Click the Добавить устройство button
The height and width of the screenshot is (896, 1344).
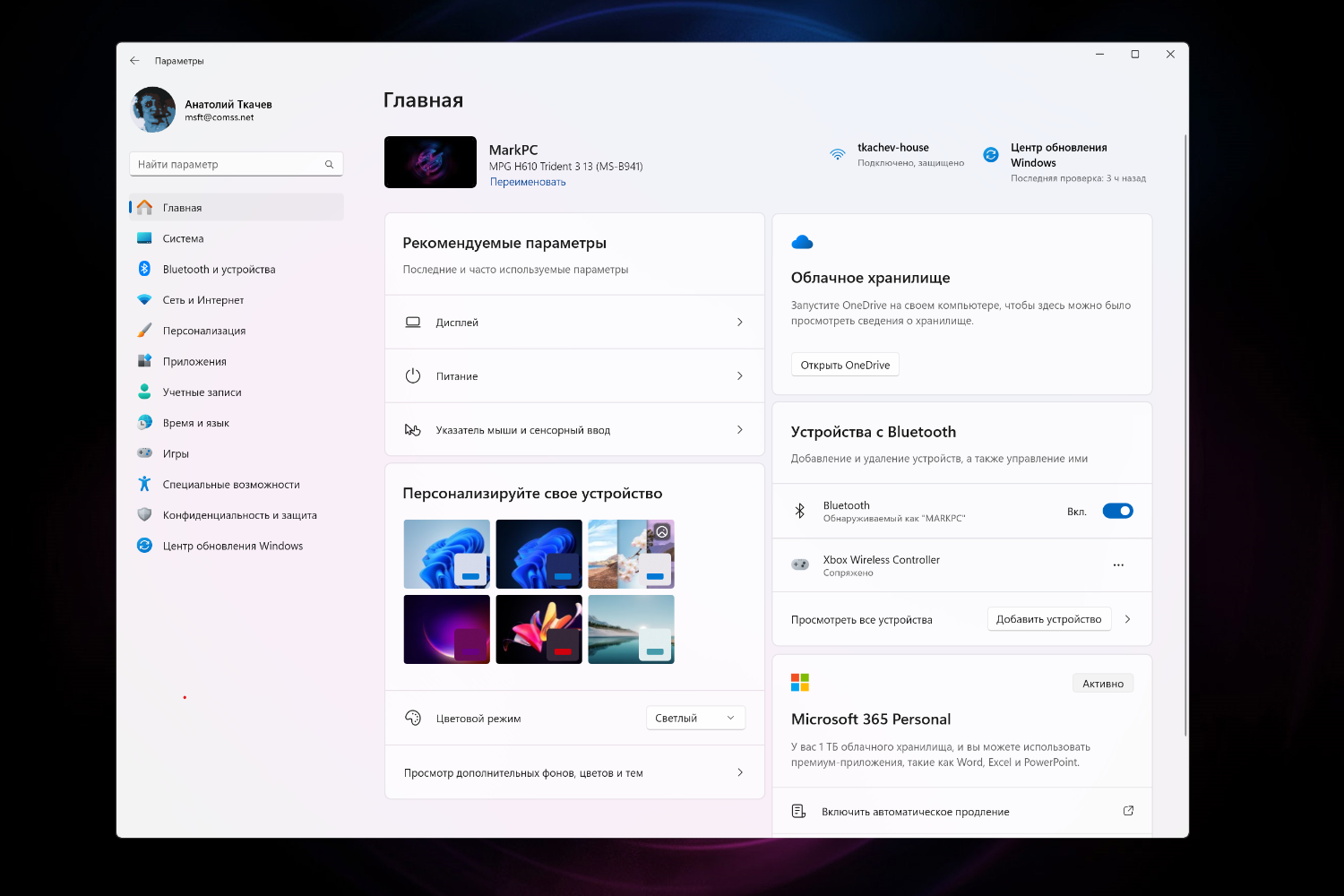[x=1049, y=619]
